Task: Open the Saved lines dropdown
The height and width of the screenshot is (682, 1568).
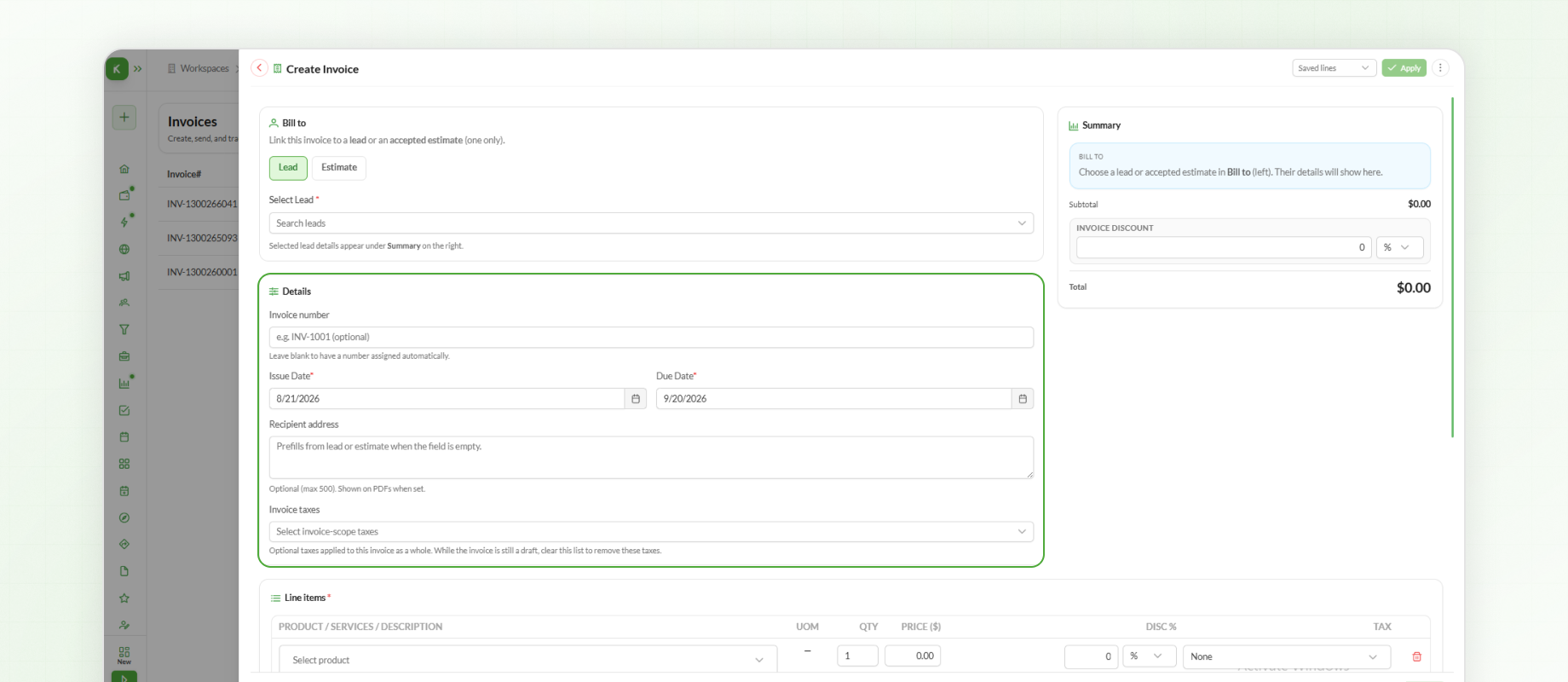Action: 1334,68
